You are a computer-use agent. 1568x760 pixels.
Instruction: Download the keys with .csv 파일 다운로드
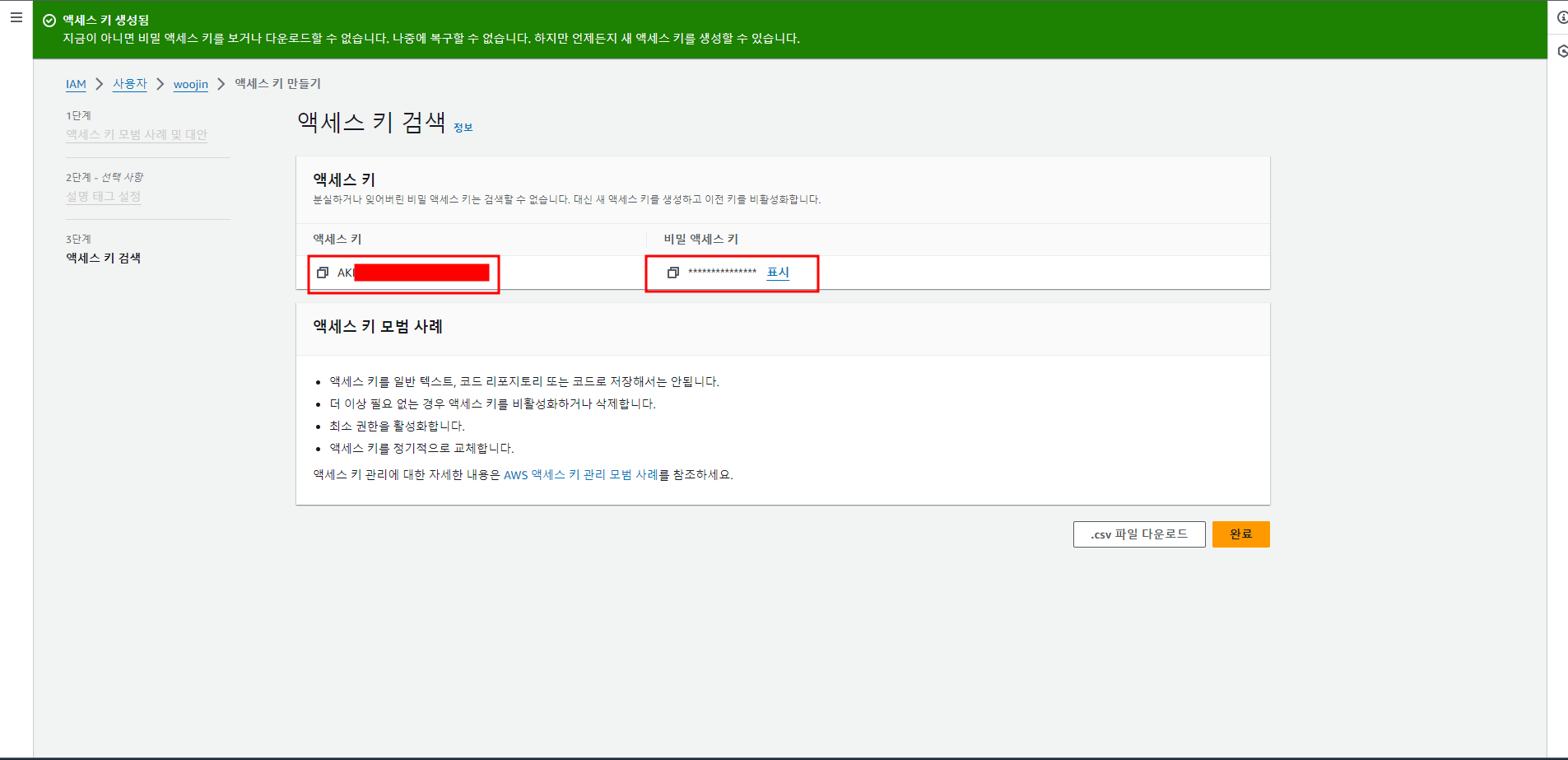pyautogui.click(x=1139, y=534)
